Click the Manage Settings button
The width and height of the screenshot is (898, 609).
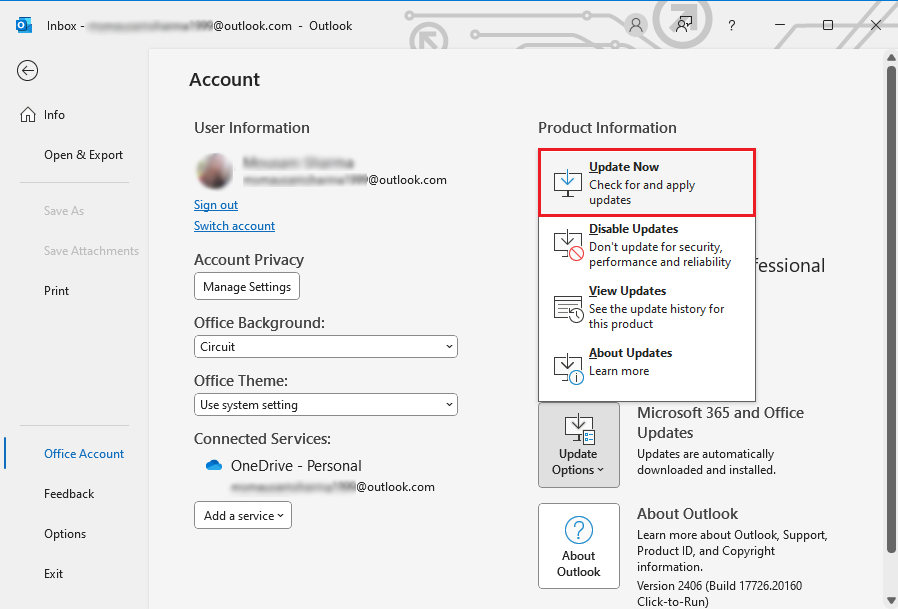(247, 286)
